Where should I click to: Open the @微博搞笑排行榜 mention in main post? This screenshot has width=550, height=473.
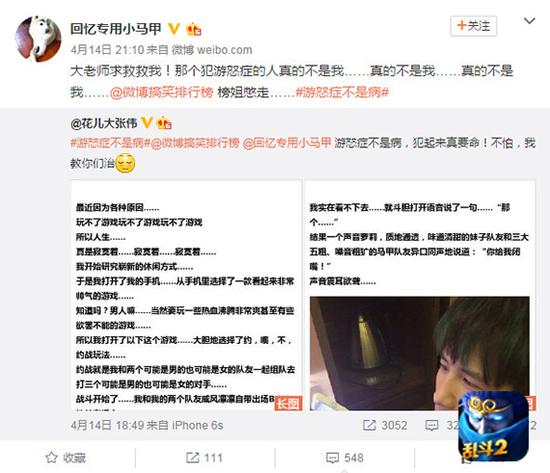click(x=161, y=93)
